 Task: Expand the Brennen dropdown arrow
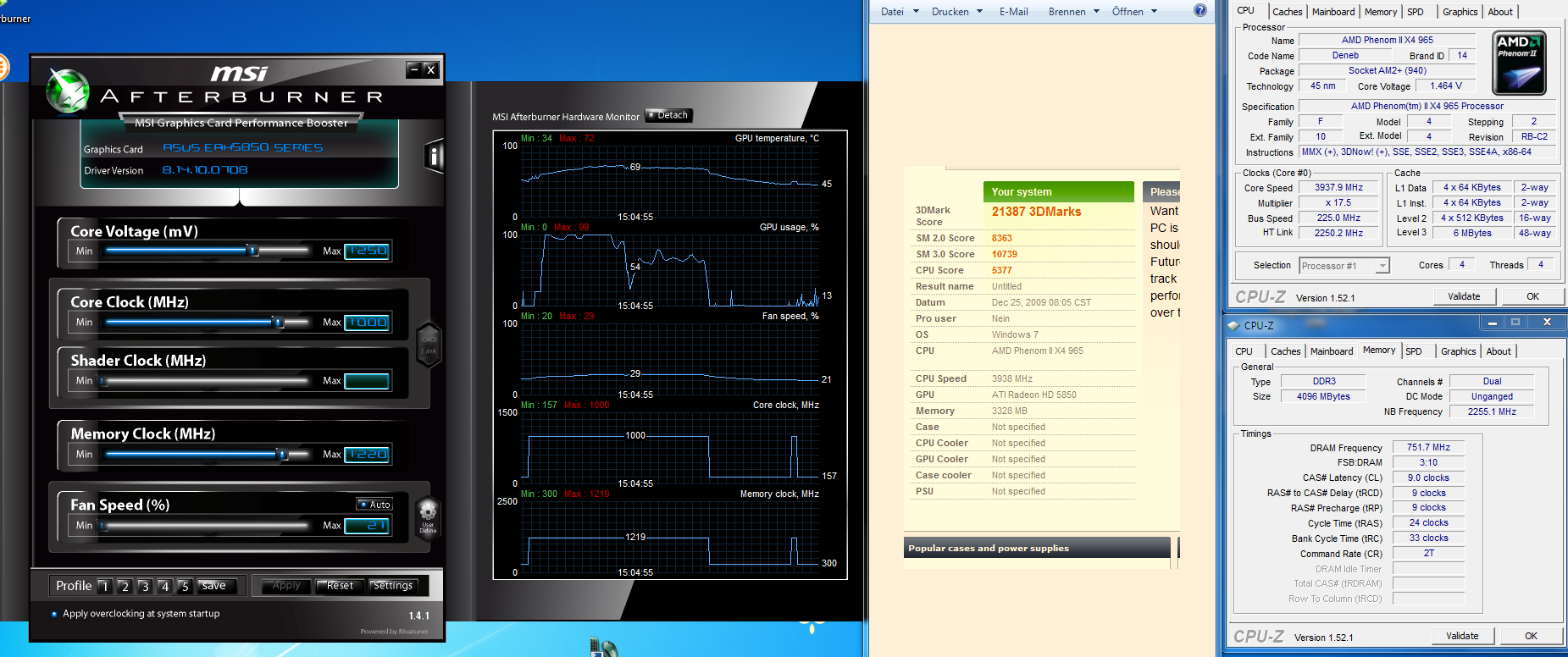click(x=1096, y=12)
